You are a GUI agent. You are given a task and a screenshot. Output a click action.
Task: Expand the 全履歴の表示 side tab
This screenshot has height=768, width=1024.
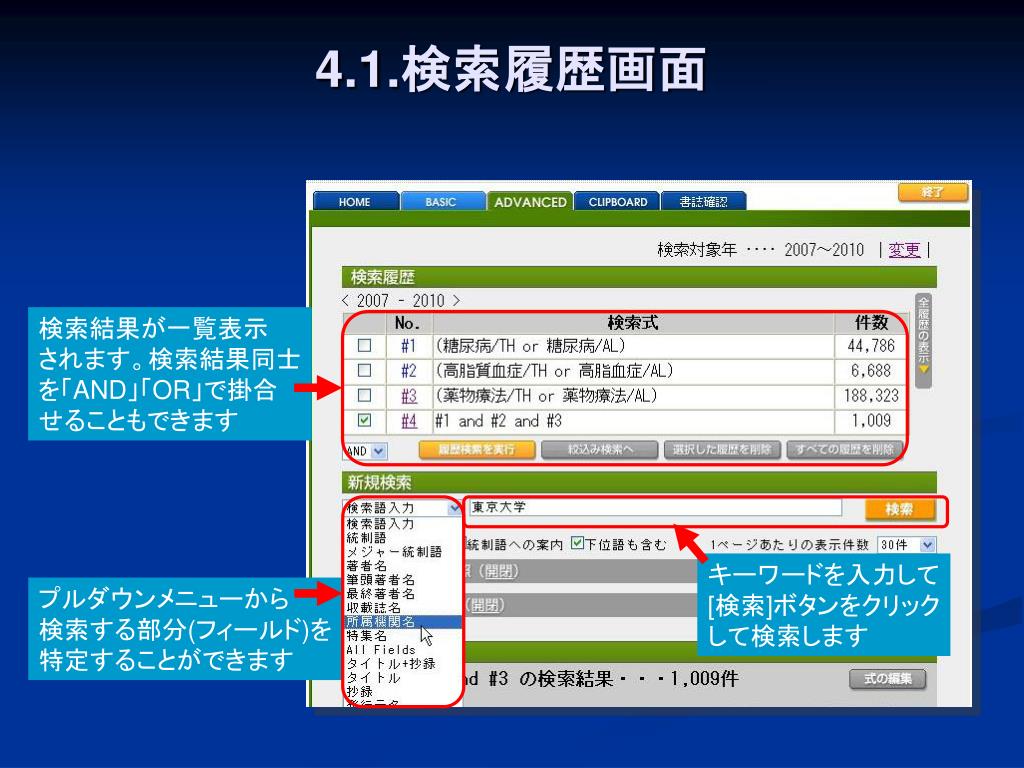(x=923, y=340)
